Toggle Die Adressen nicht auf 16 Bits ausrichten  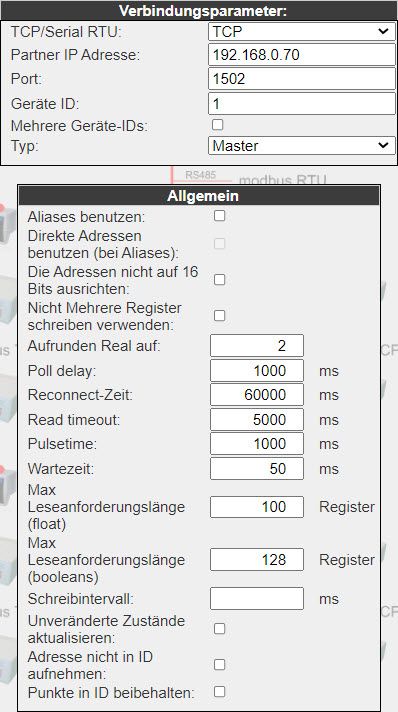click(219, 280)
